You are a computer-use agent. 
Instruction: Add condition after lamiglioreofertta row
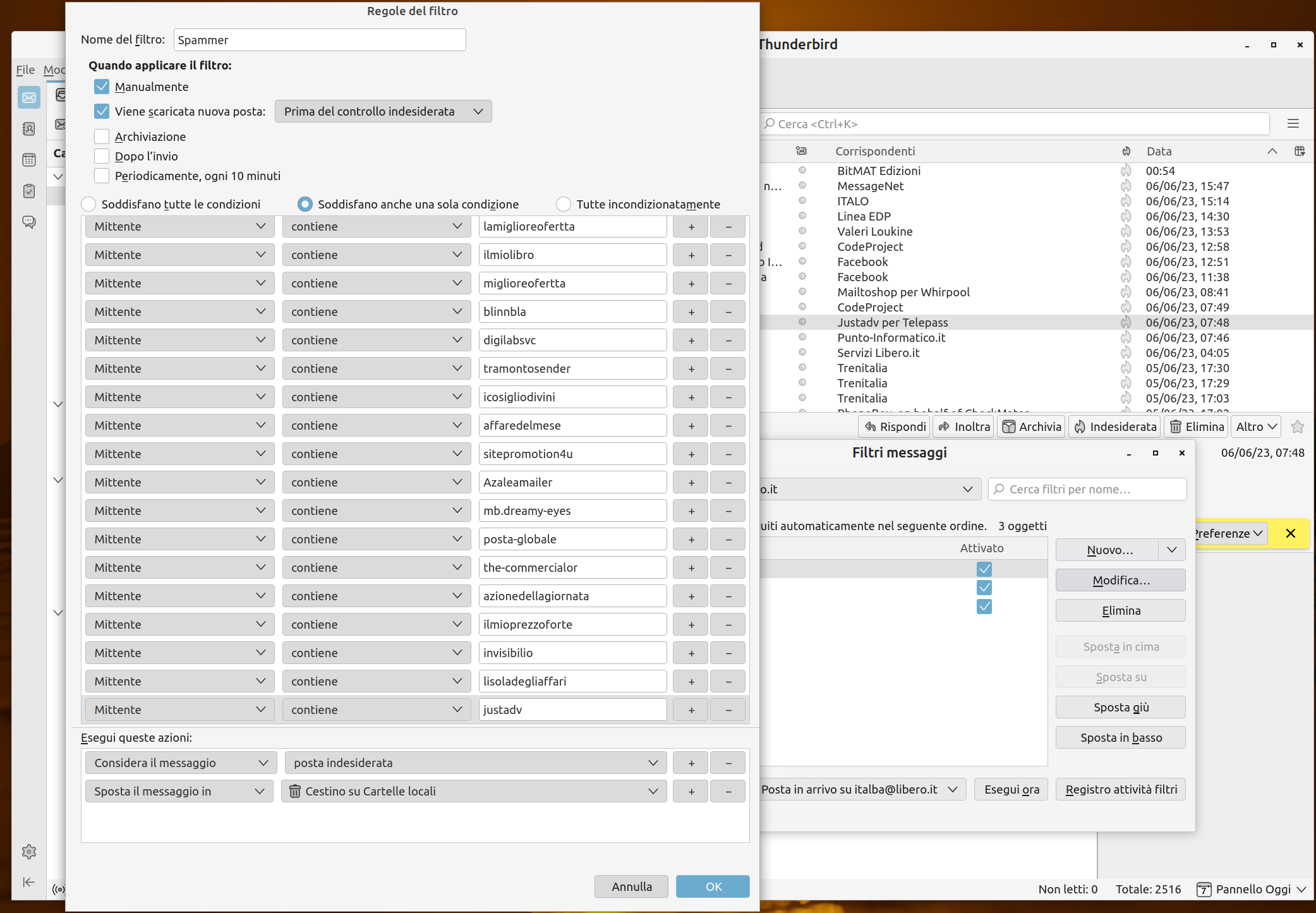pos(691,226)
